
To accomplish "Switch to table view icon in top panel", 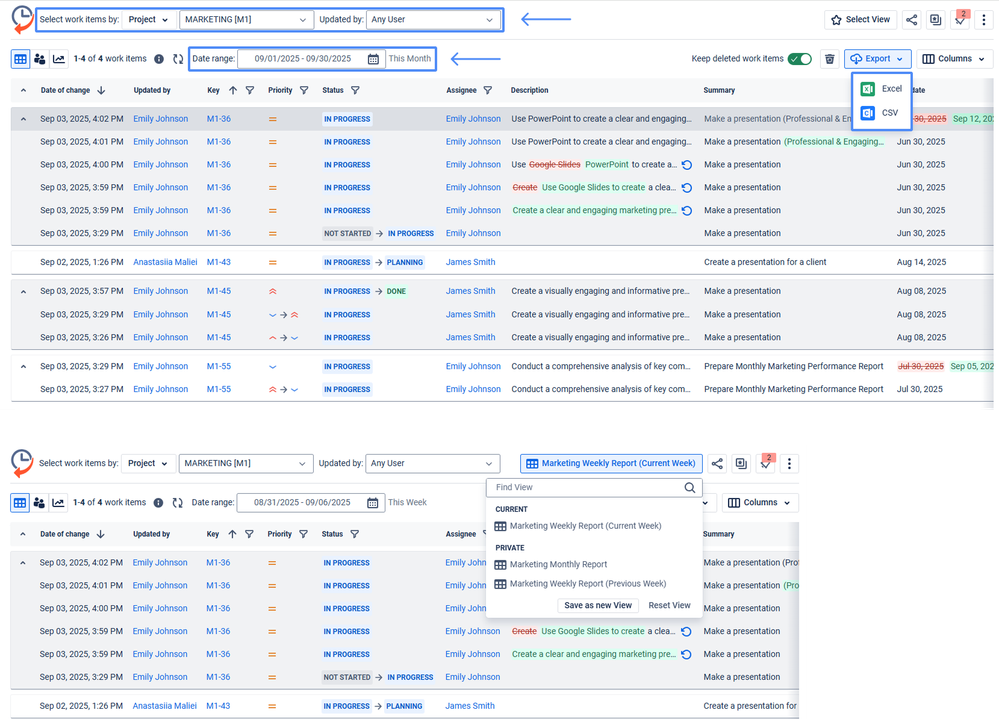I will click(20, 59).
